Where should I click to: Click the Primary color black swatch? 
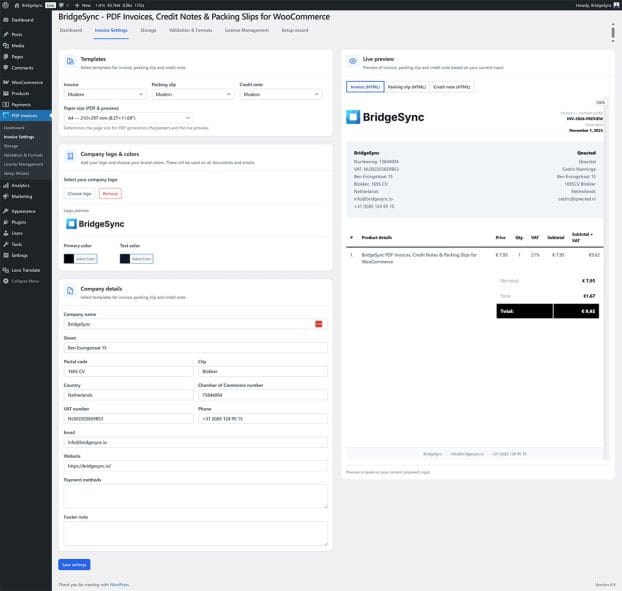pos(69,259)
